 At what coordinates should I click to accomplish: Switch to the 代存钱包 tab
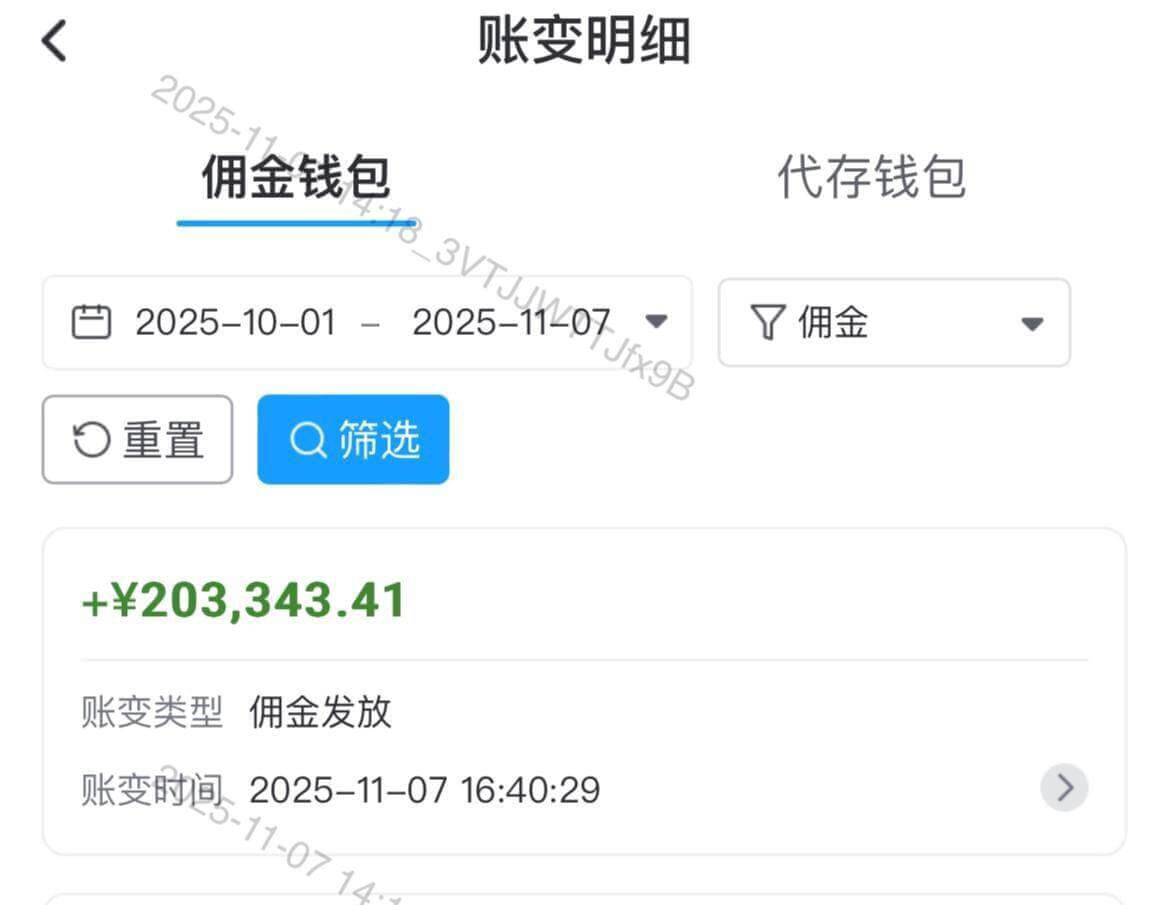coord(870,175)
